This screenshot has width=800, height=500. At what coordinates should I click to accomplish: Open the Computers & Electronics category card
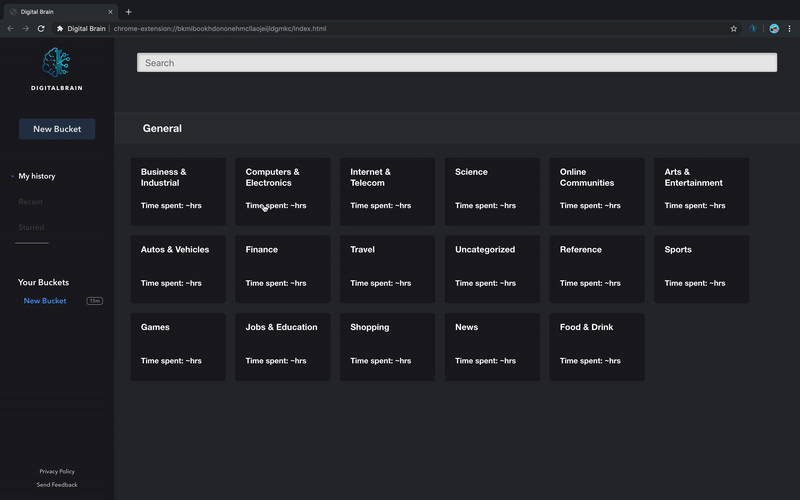tap(283, 191)
